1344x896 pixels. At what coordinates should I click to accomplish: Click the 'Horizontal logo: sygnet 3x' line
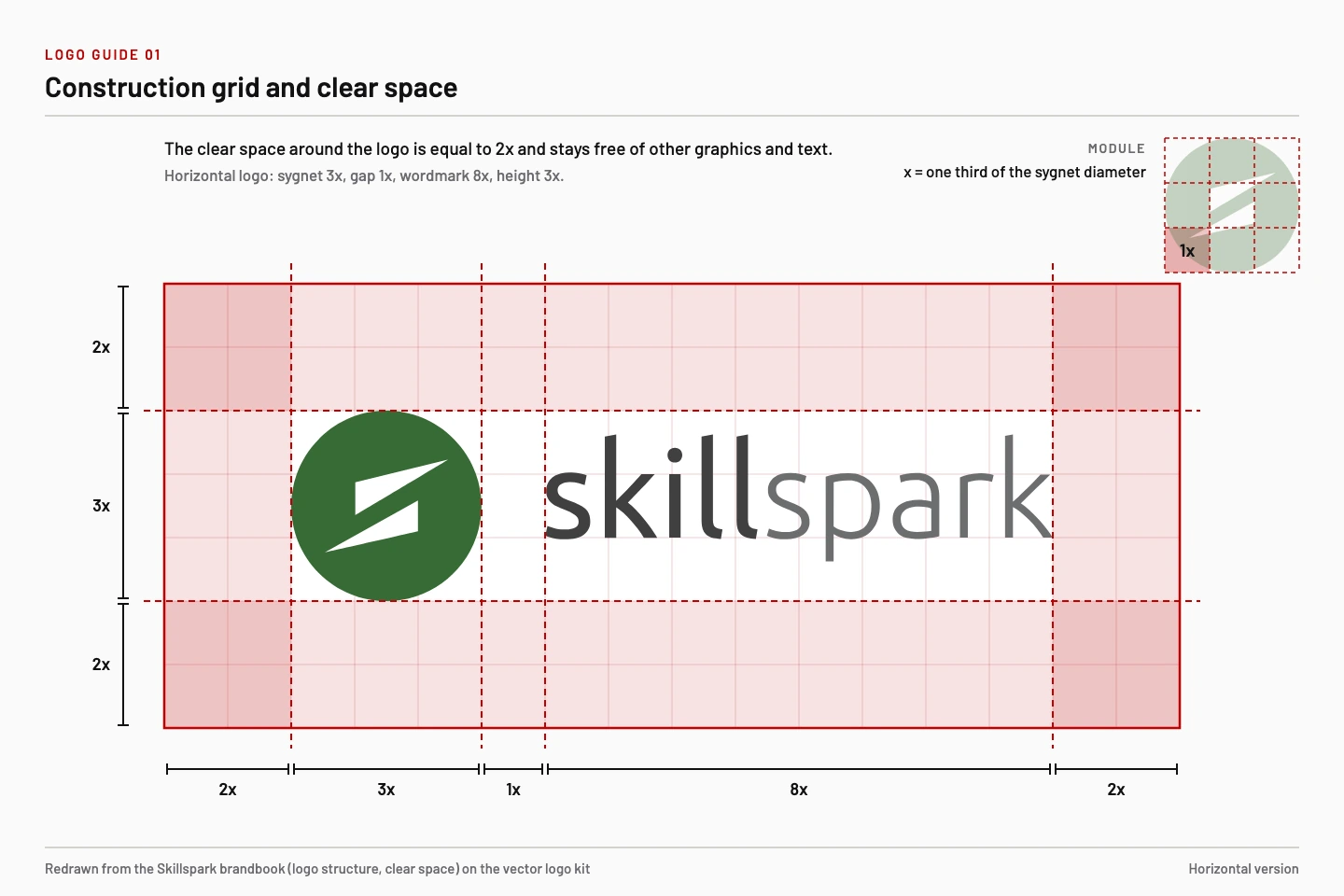pyautogui.click(x=364, y=175)
